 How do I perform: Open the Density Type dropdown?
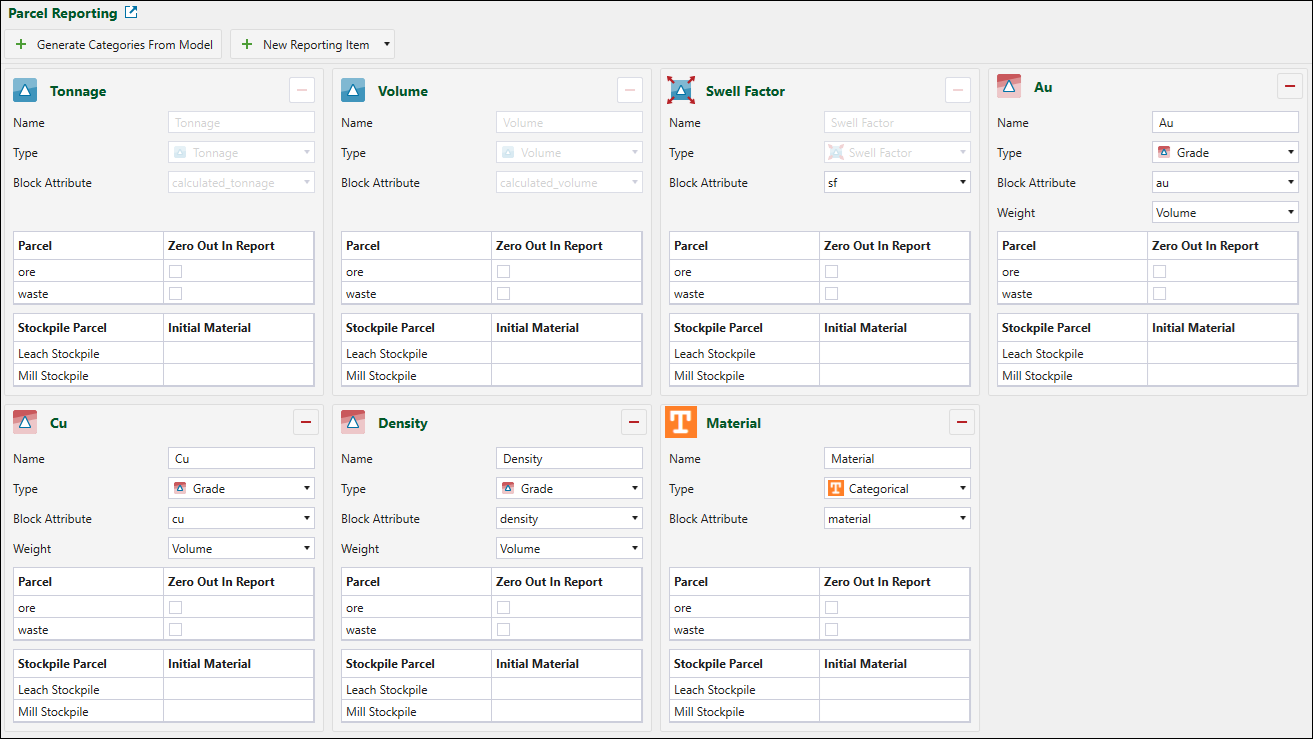pyautogui.click(x=569, y=488)
